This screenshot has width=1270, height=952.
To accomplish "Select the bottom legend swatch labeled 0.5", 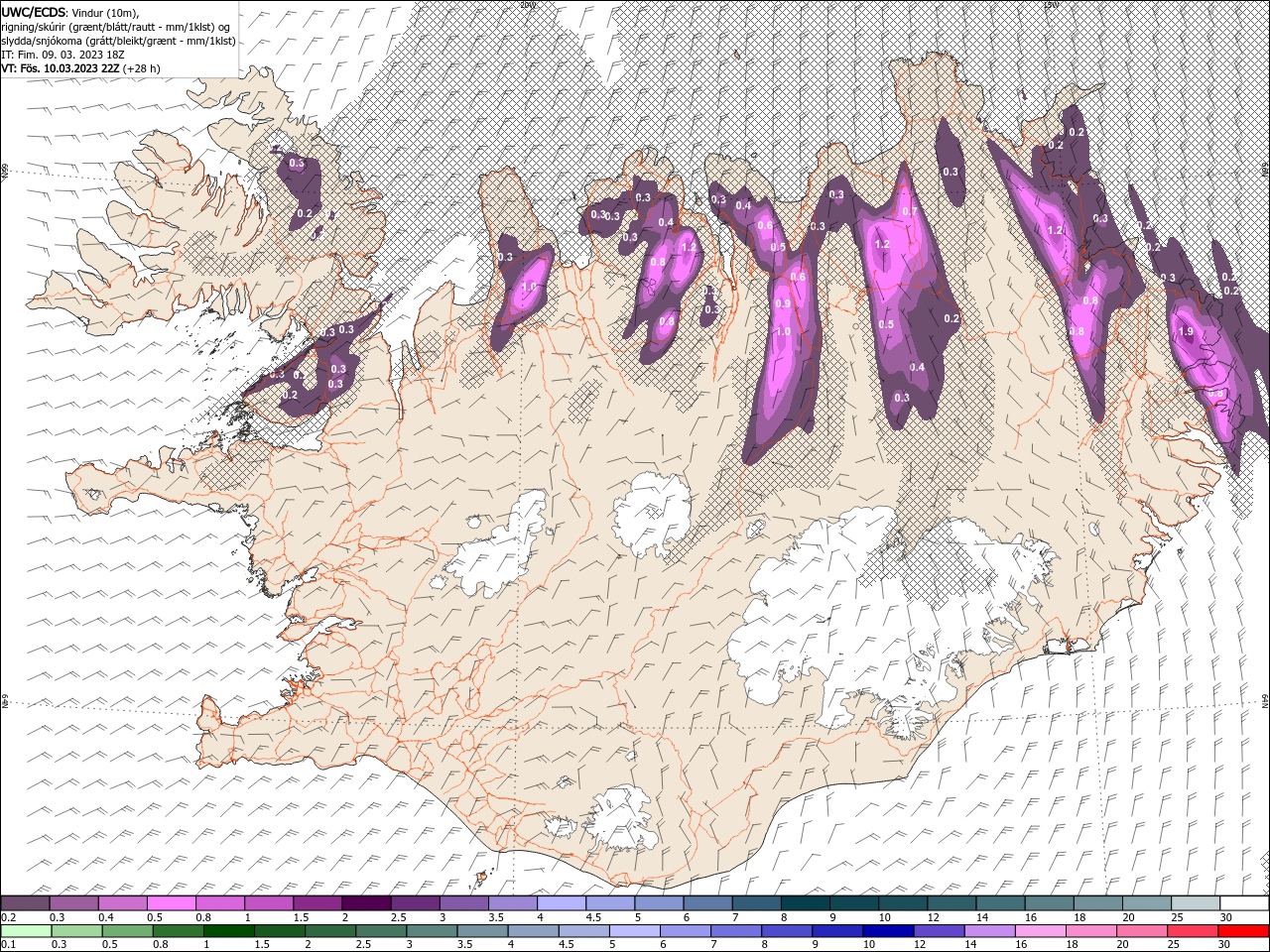I will click(x=126, y=931).
